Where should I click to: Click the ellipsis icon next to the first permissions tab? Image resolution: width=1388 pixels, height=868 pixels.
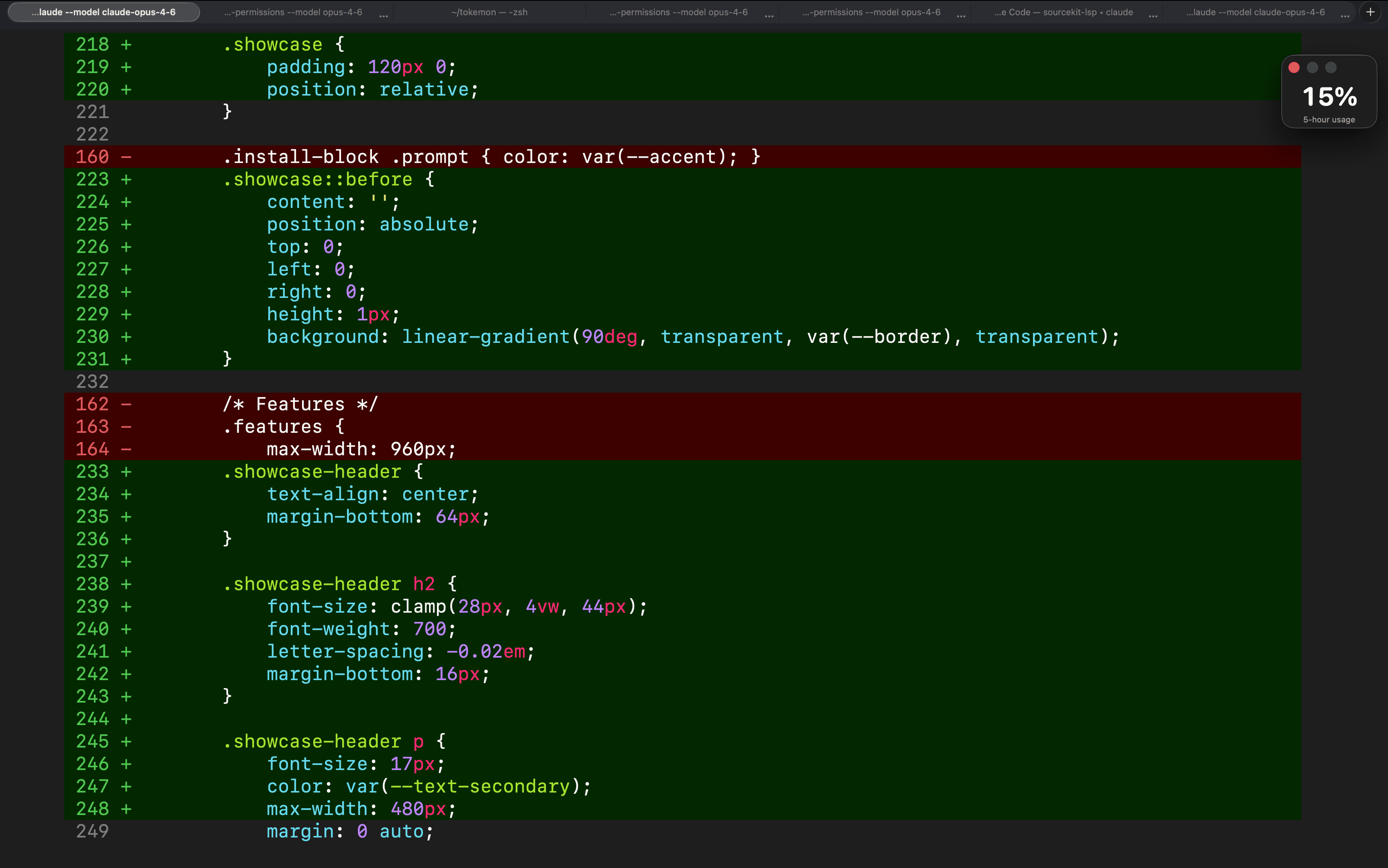[x=383, y=16]
